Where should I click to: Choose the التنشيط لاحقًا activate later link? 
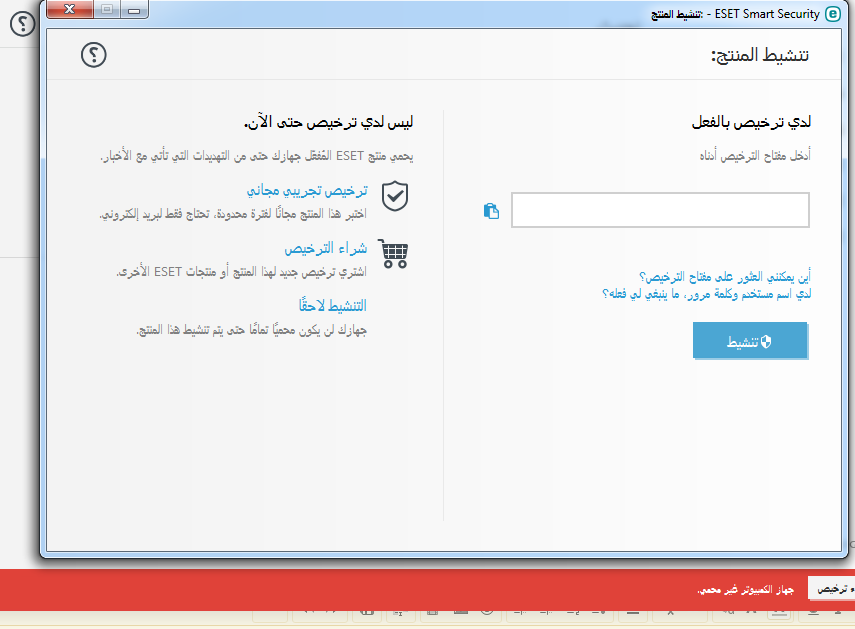click(x=333, y=305)
